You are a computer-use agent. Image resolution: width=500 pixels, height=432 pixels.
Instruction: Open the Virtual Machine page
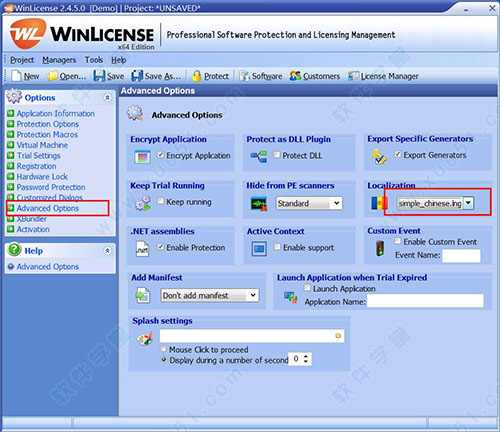tap(42, 145)
